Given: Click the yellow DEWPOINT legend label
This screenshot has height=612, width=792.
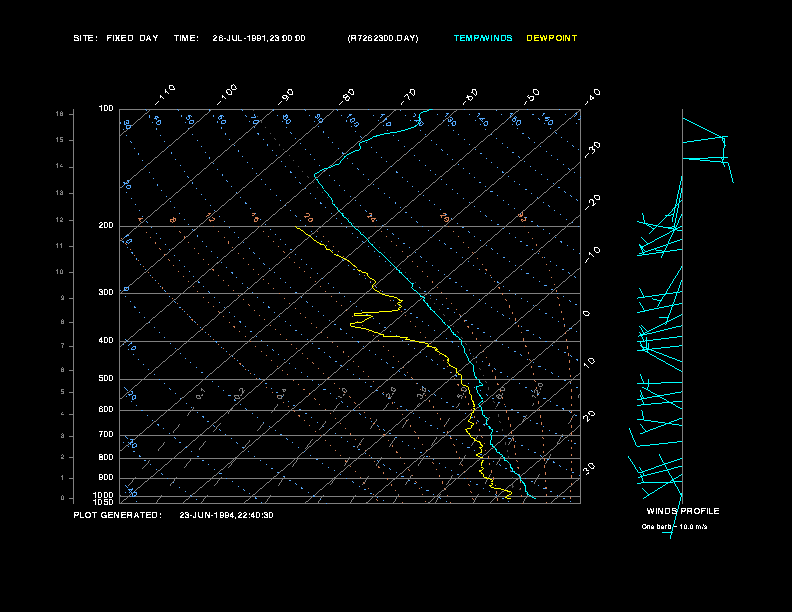Looking at the screenshot, I should (x=552, y=38).
